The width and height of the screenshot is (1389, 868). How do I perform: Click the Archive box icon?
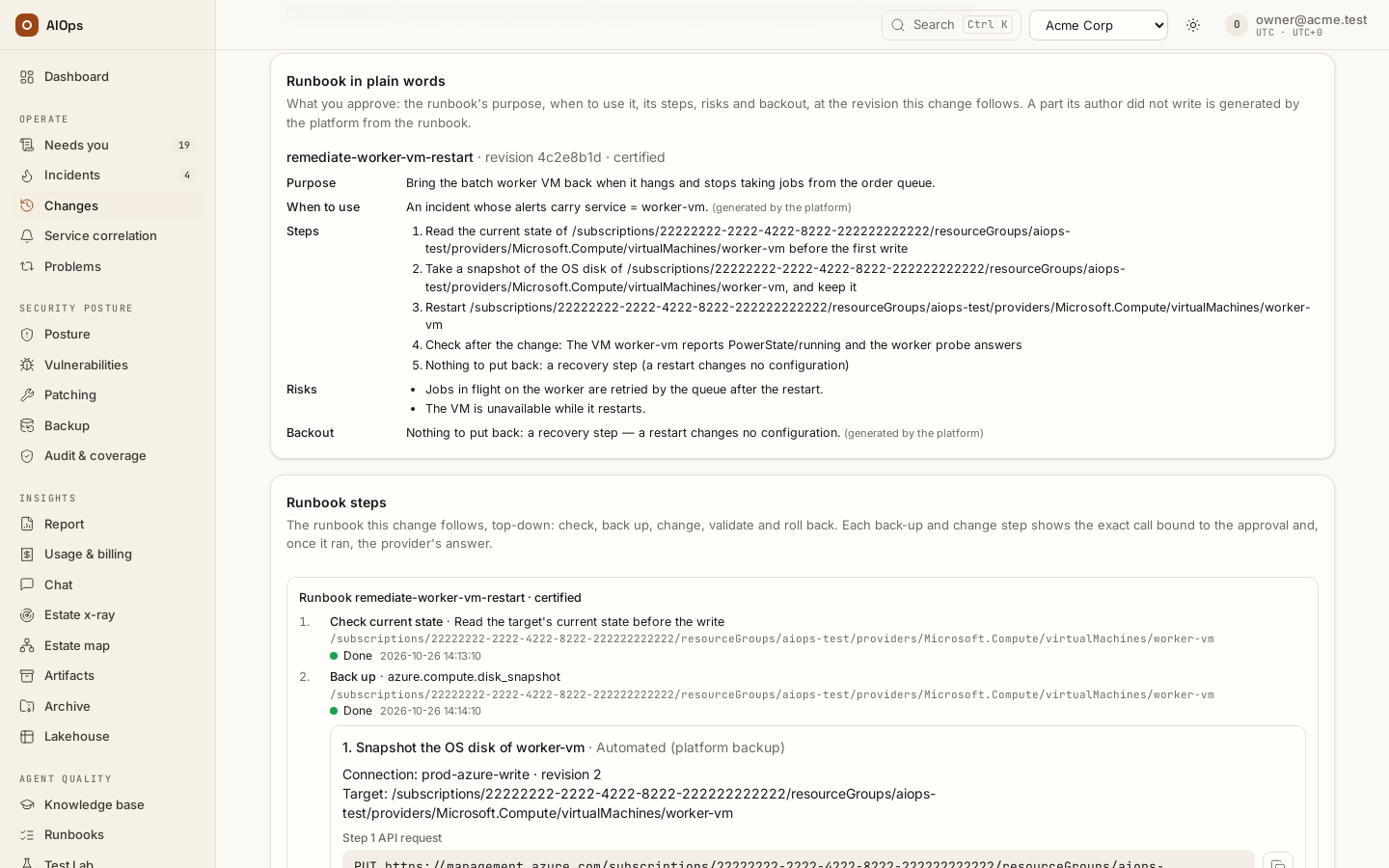(x=27, y=707)
